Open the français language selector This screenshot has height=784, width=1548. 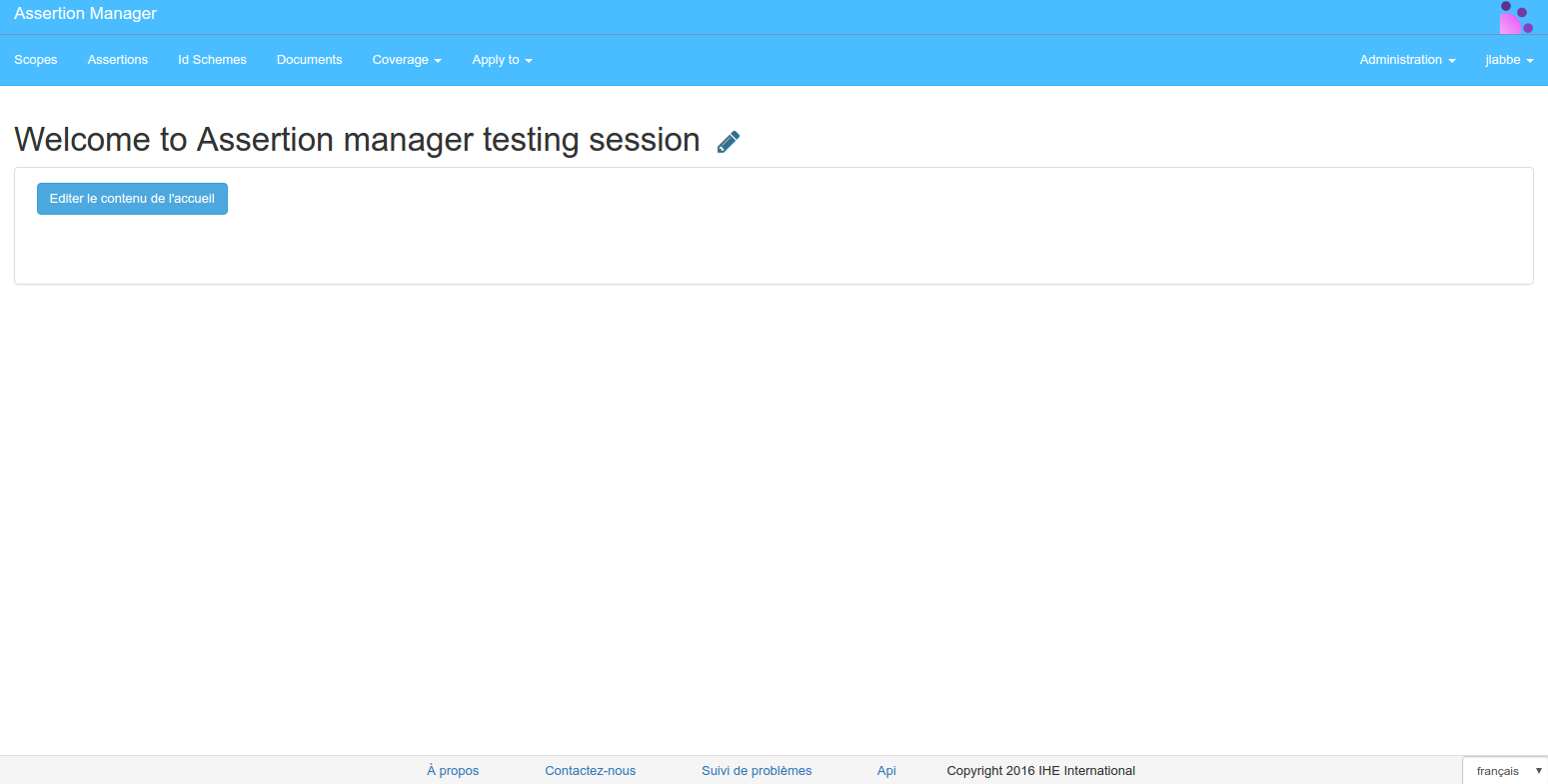(1506, 771)
